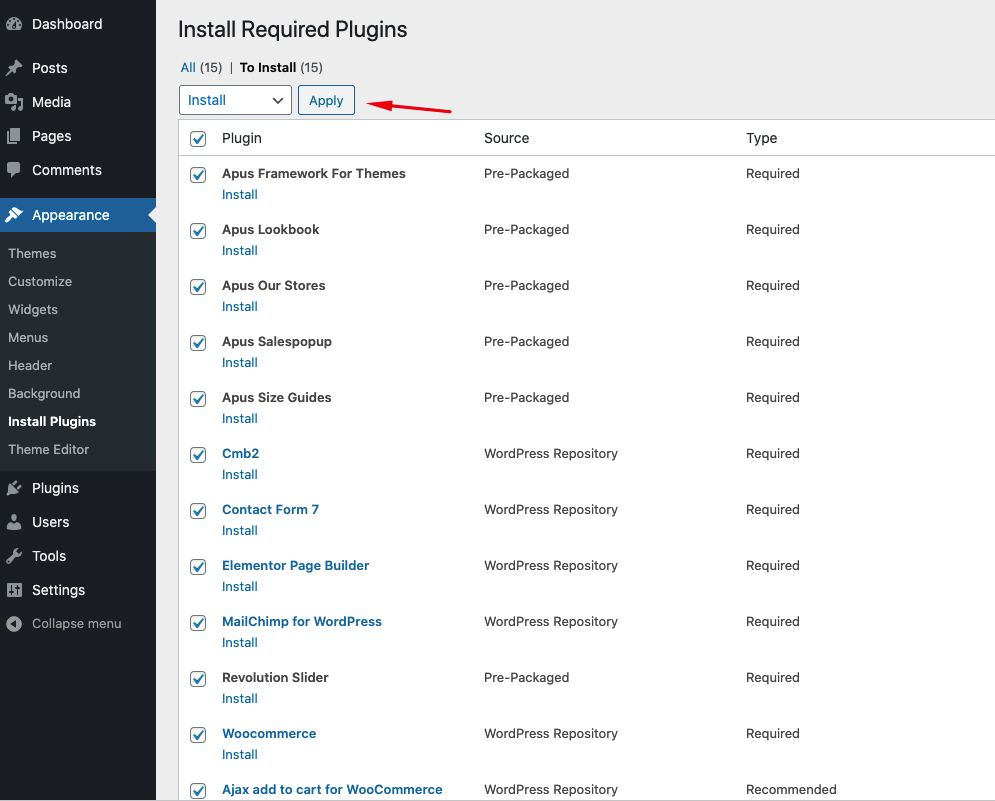Click Install link under Woocommerce
Image resolution: width=995 pixels, height=801 pixels.
coord(240,755)
